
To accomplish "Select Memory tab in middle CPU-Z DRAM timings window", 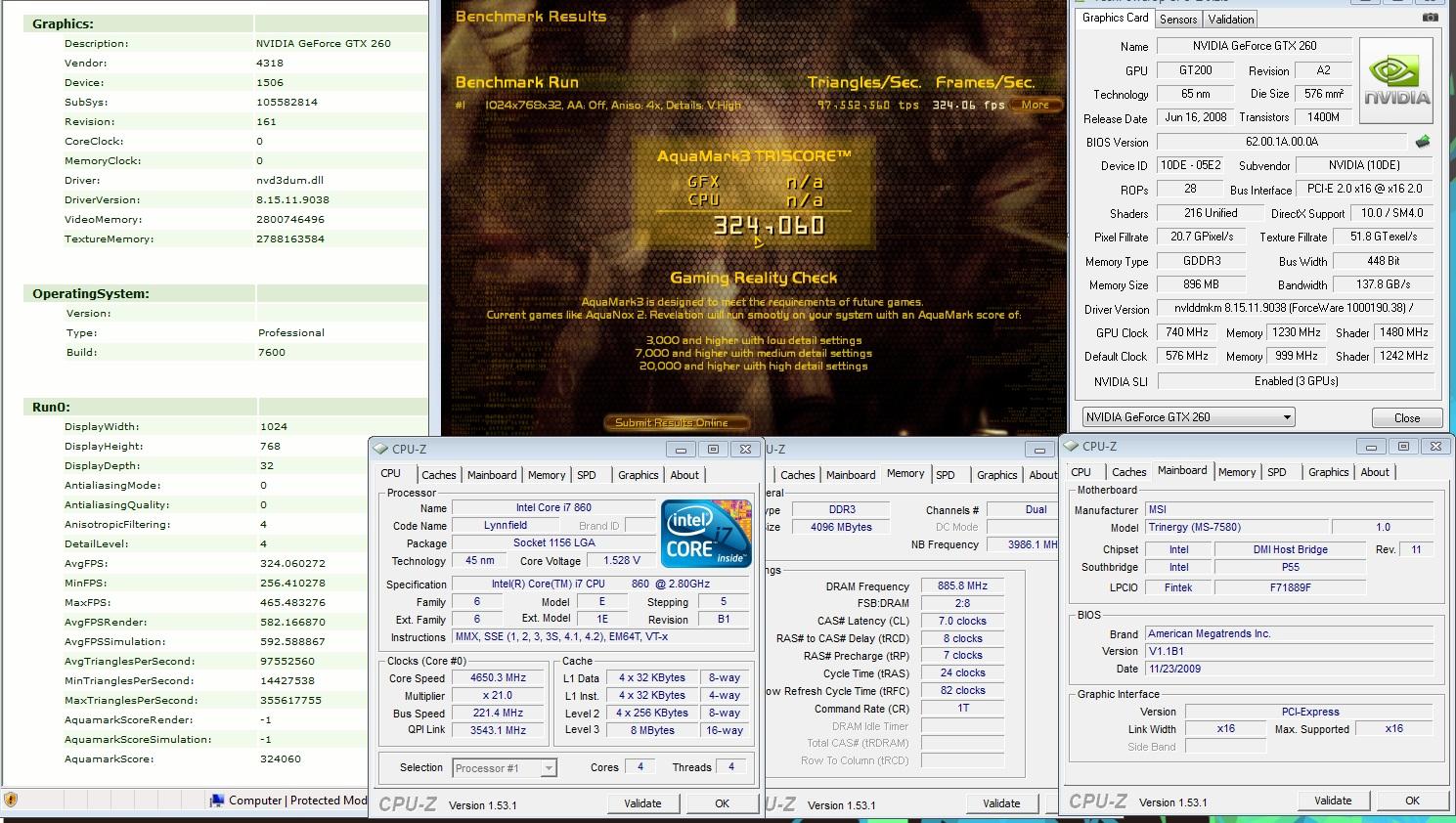I will [904, 473].
